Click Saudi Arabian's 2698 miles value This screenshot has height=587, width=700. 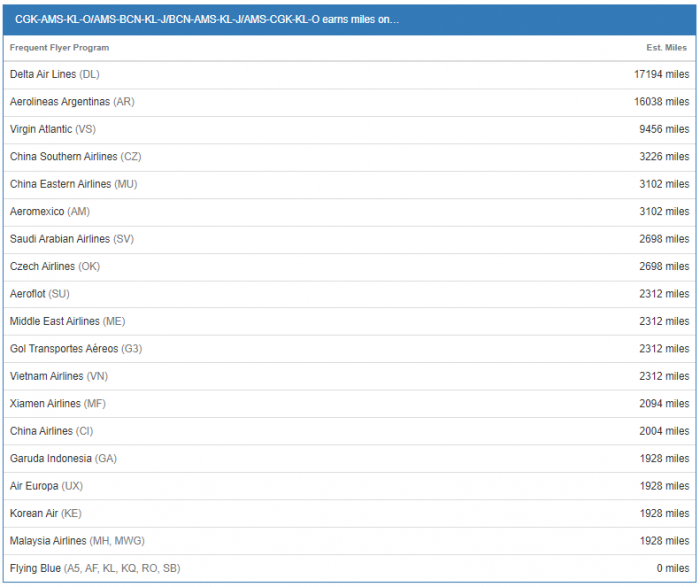664,239
